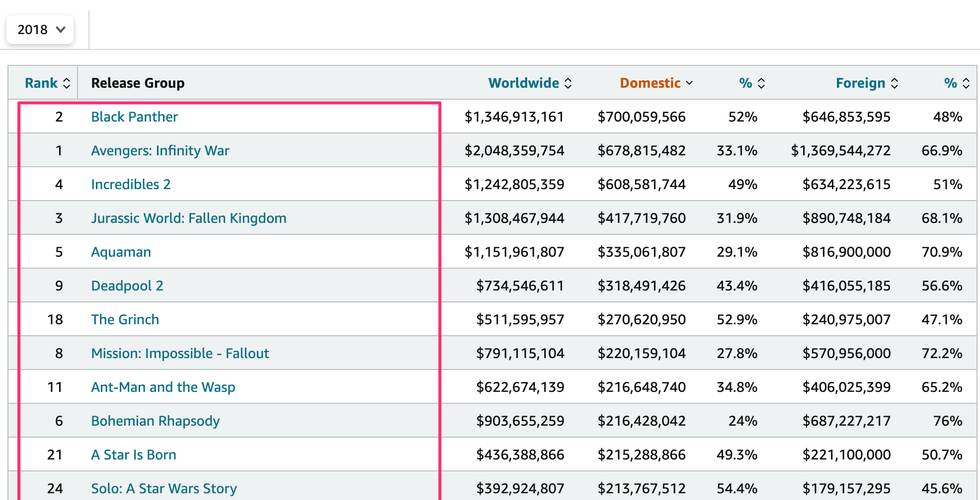
Task: Select Aquaman foreign value $816,900,000
Action: coord(847,252)
